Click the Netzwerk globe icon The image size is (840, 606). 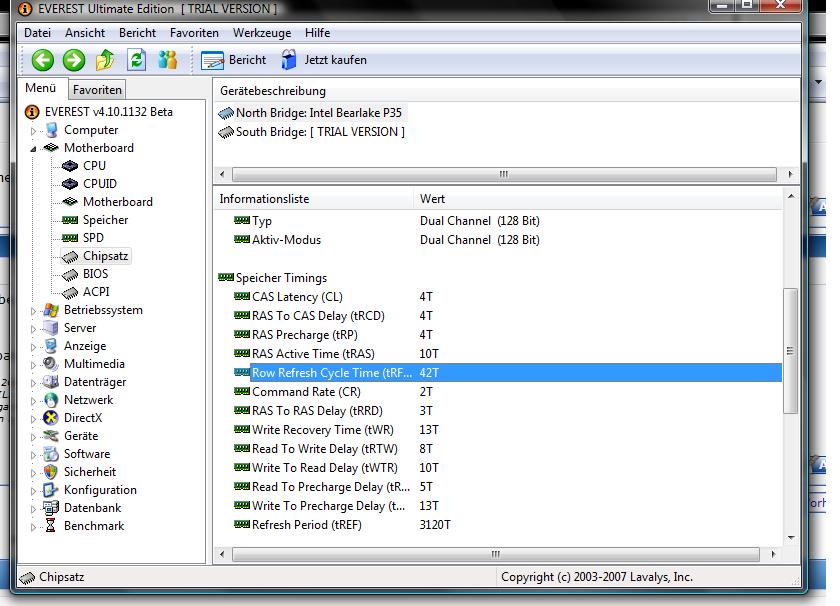pos(51,400)
